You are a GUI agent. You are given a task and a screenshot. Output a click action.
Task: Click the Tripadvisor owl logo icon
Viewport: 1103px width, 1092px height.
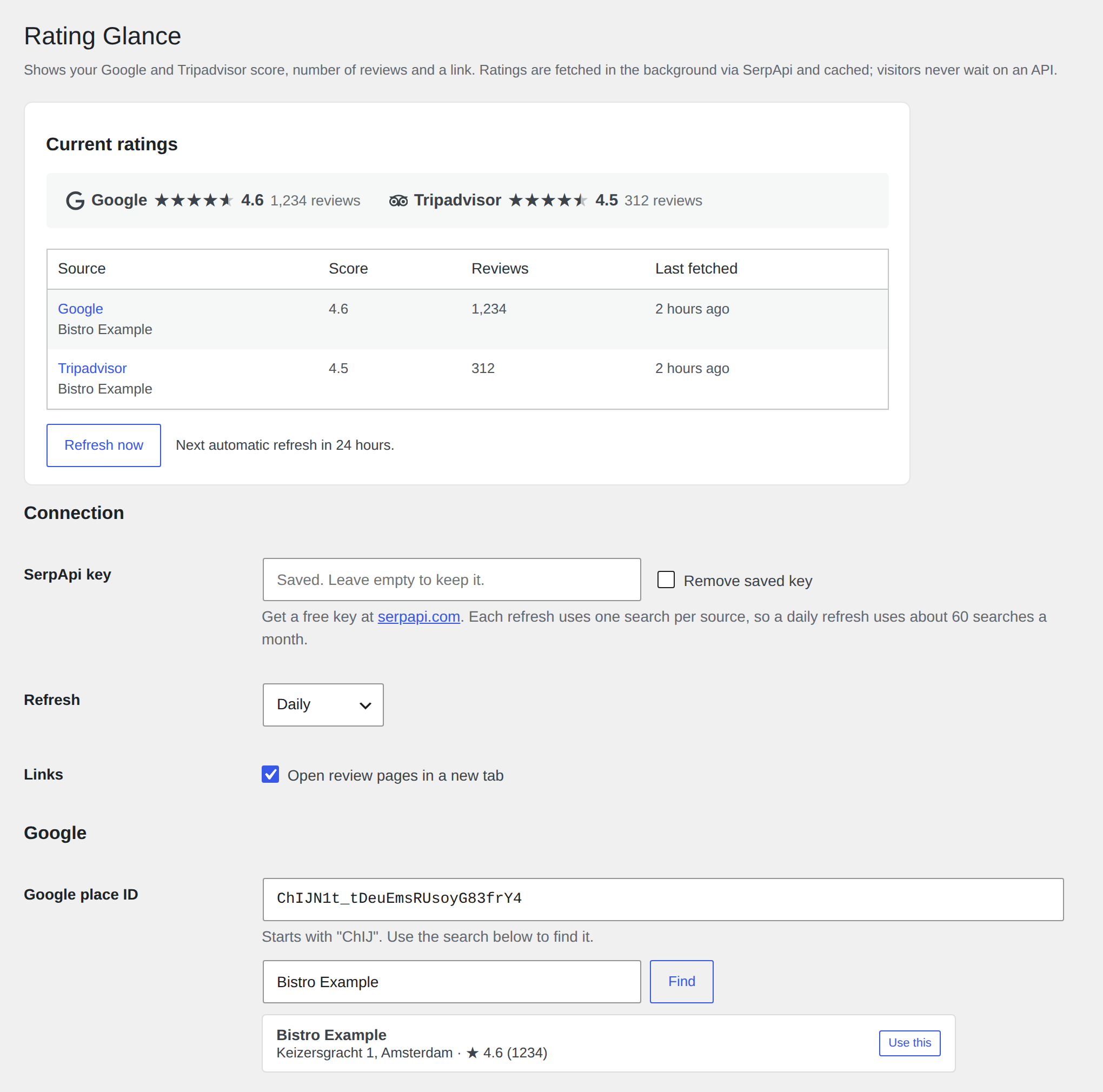point(398,201)
